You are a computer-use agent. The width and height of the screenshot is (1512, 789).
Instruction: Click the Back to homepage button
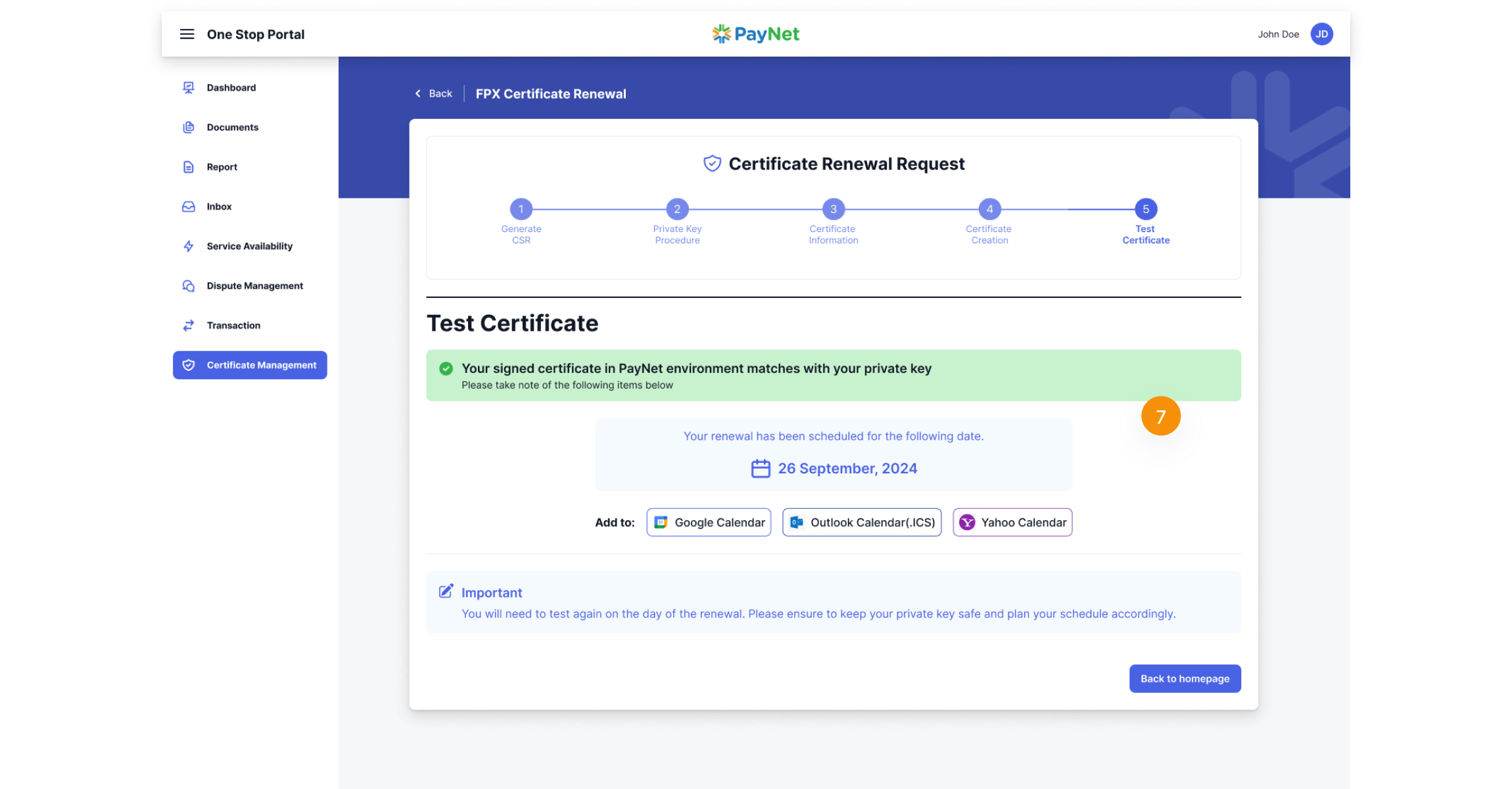tap(1185, 678)
